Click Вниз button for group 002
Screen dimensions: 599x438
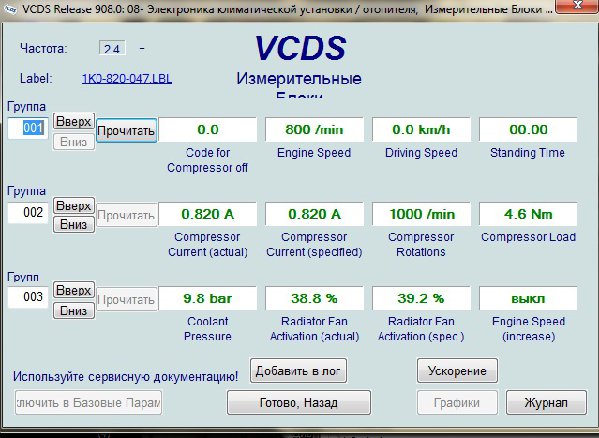[x=74, y=225]
